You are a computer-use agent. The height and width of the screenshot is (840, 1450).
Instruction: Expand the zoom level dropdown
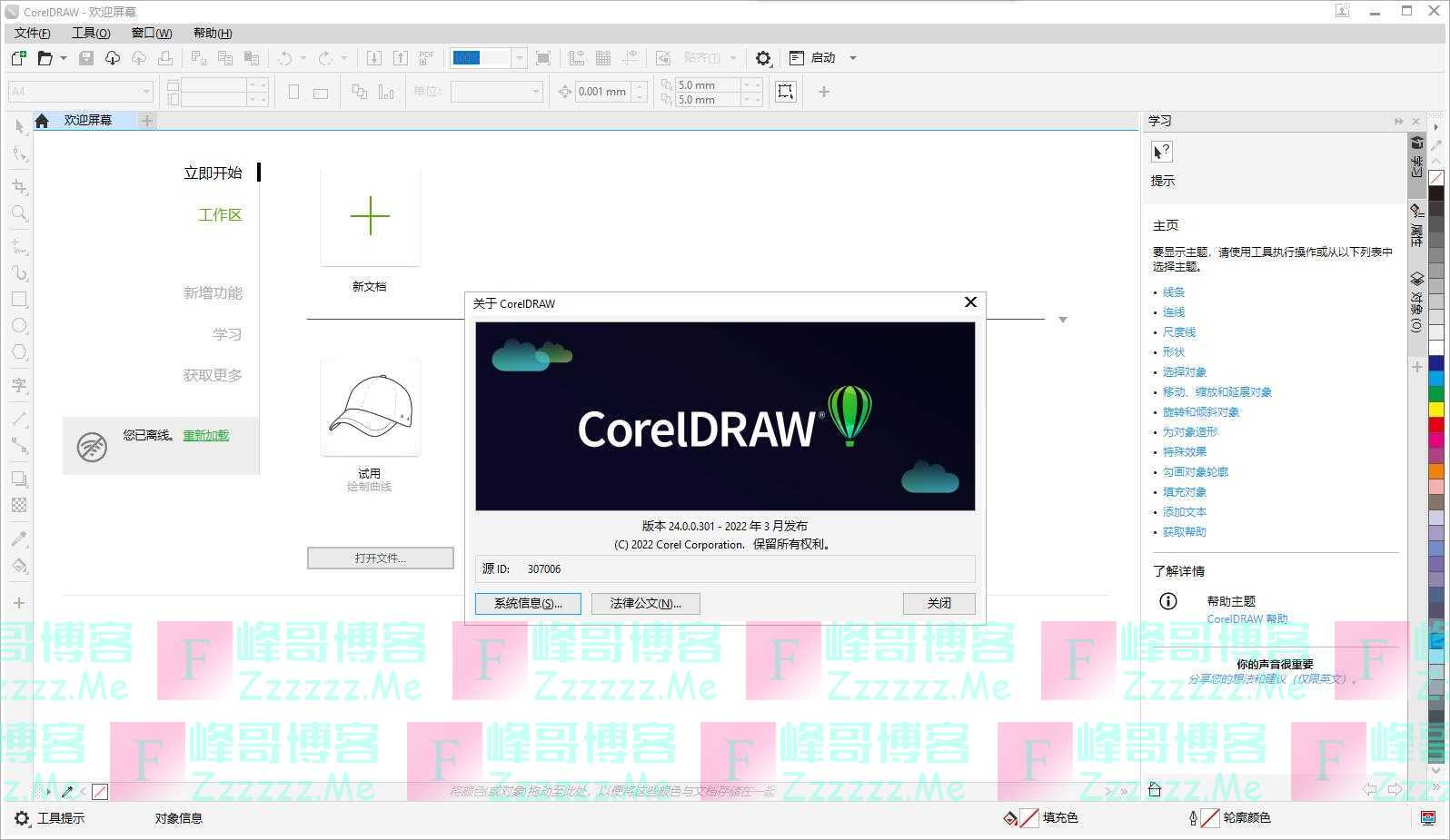point(519,58)
